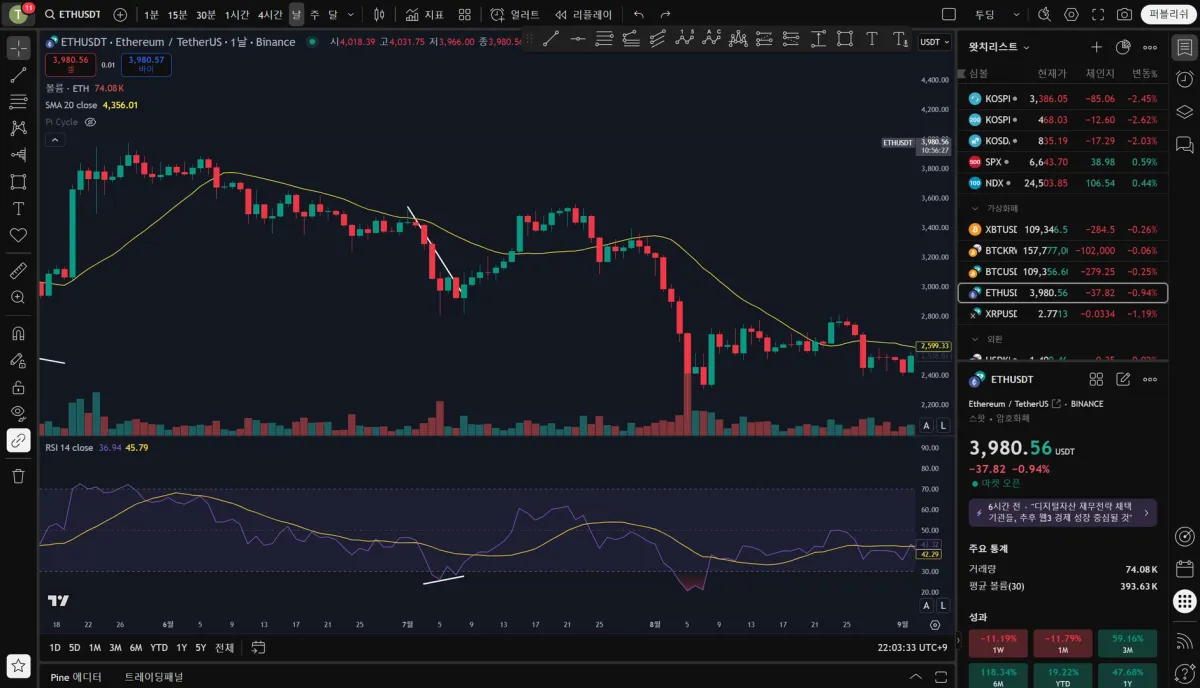Open the user profile avatar menu
Viewport: 1200px width, 688px height.
point(17,15)
